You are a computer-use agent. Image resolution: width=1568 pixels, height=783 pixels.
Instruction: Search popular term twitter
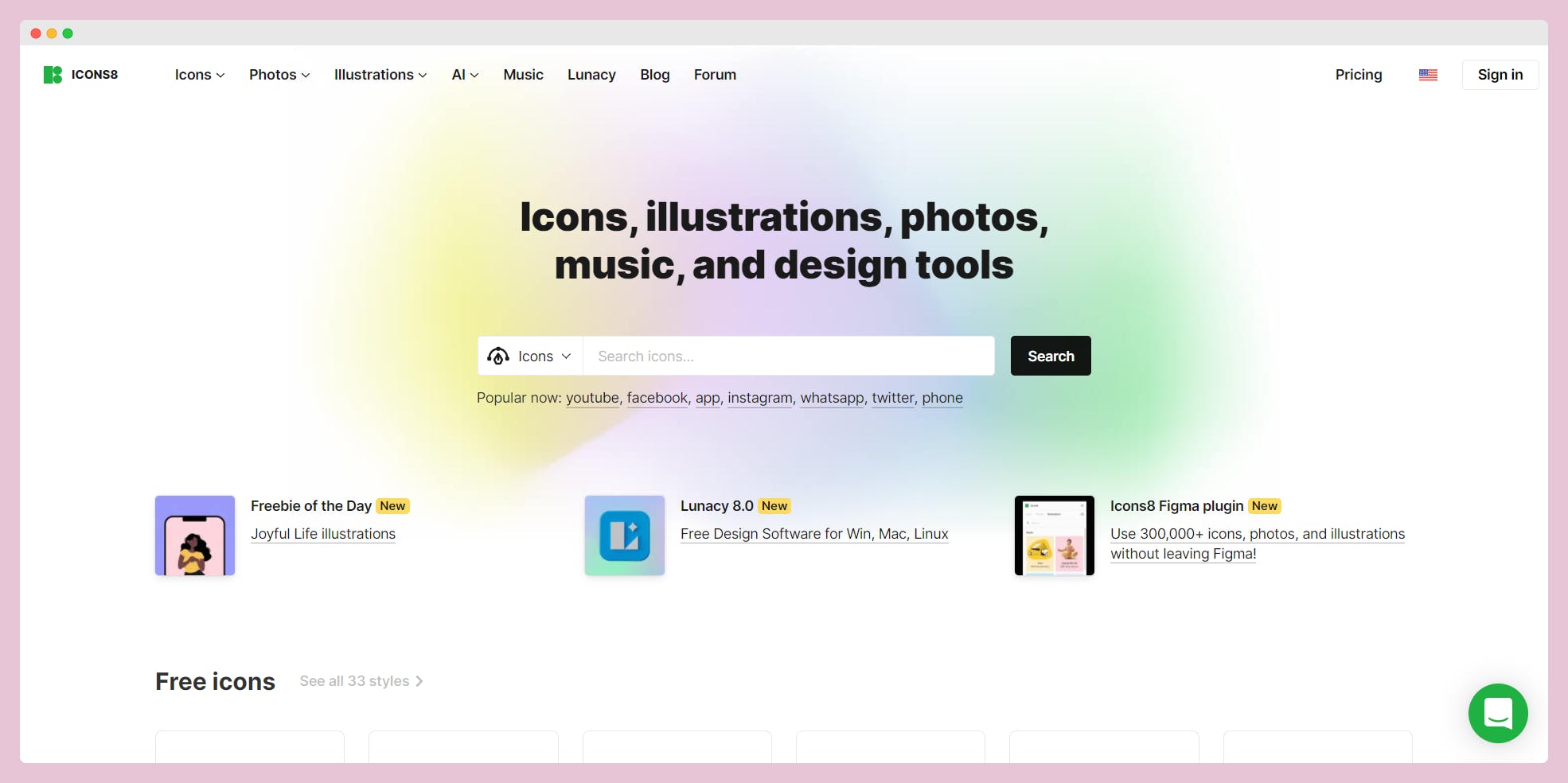click(893, 398)
